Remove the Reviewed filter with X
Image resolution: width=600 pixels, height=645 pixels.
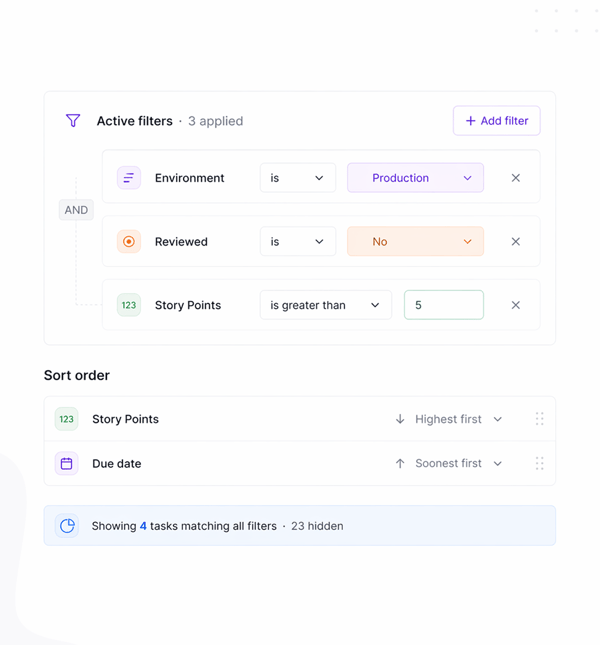(x=516, y=241)
